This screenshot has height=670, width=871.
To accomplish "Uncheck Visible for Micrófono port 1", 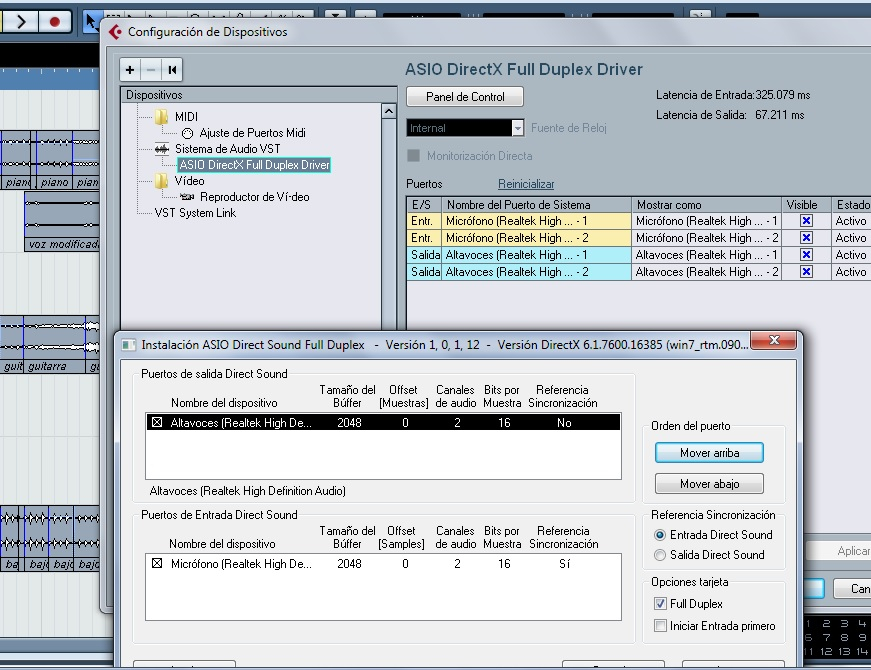I will point(806,221).
